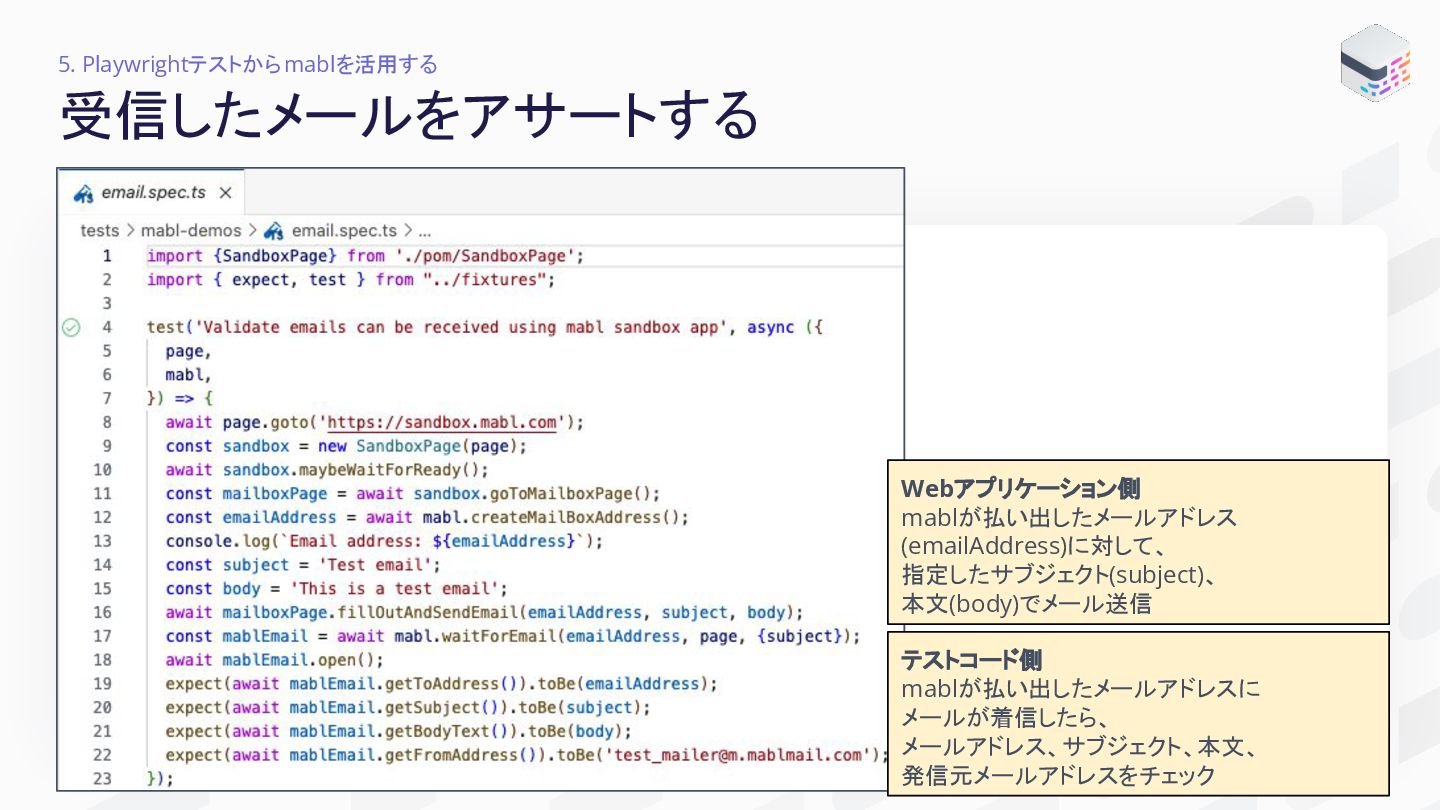
Task: Click line number 1 in the gutter
Action: [x=107, y=256]
